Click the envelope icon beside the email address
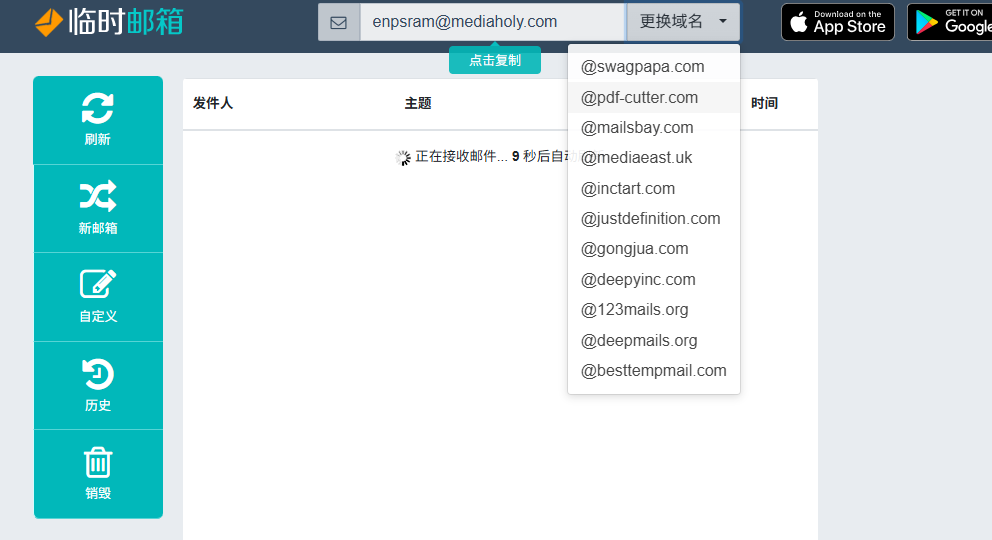 (339, 22)
